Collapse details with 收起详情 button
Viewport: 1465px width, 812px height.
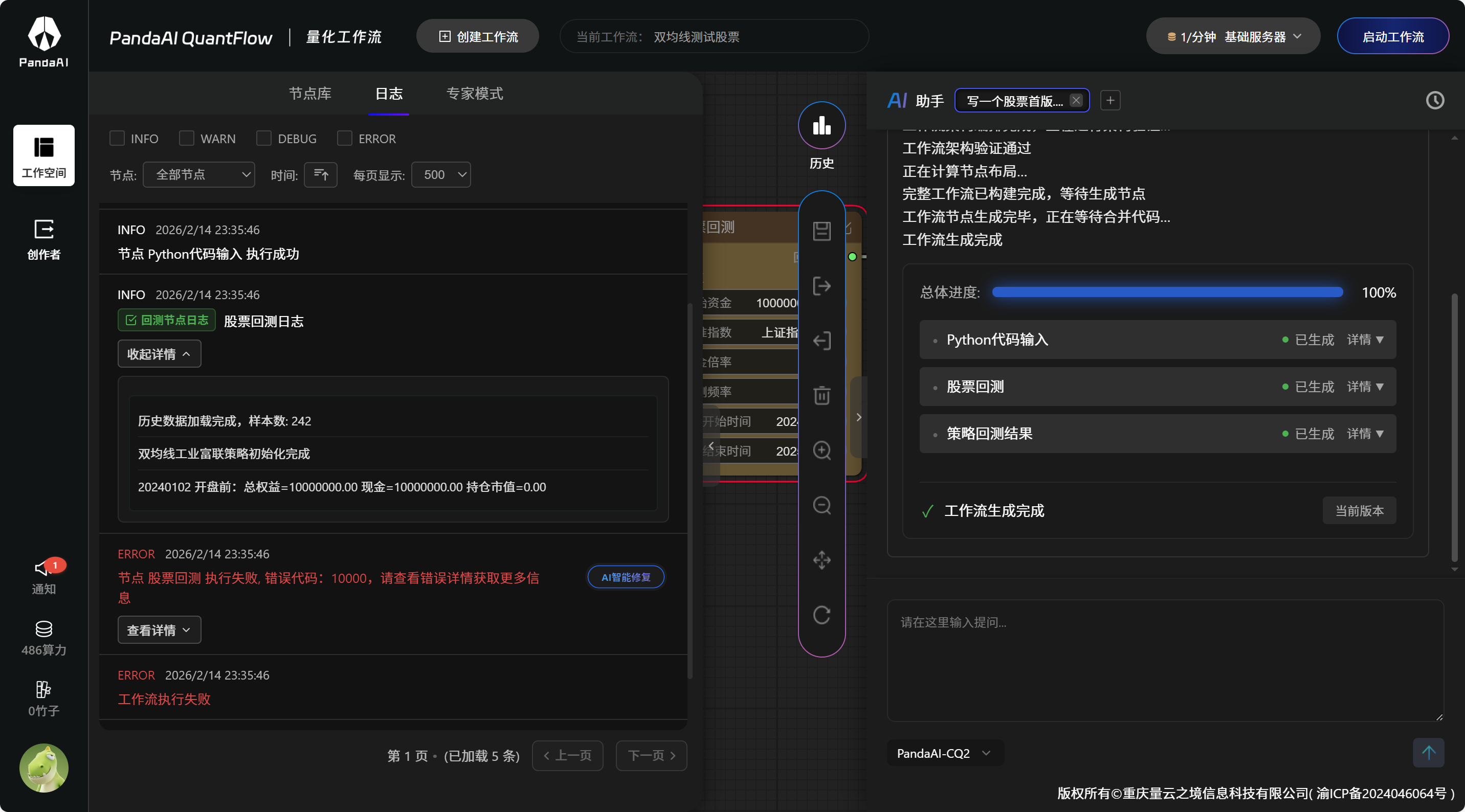tap(159, 354)
